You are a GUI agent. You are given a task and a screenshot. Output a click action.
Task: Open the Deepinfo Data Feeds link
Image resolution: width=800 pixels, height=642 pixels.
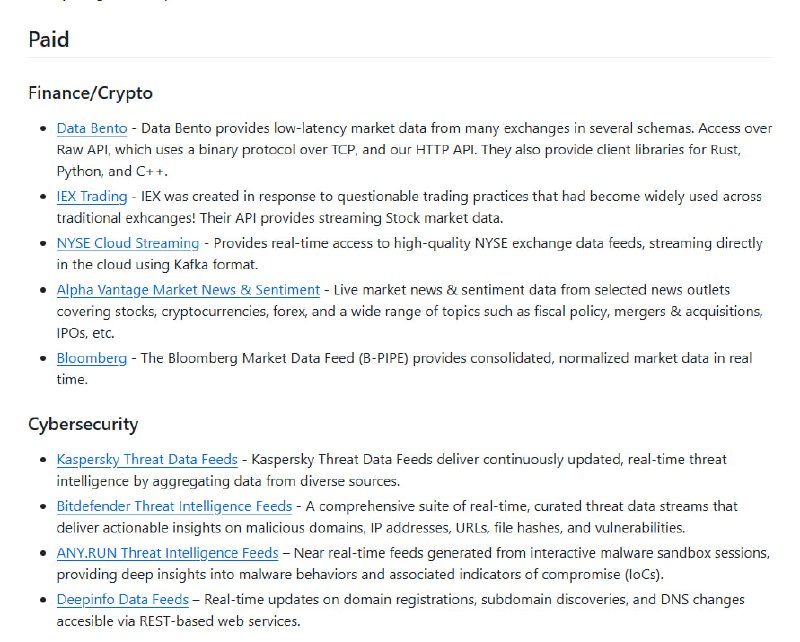123,599
